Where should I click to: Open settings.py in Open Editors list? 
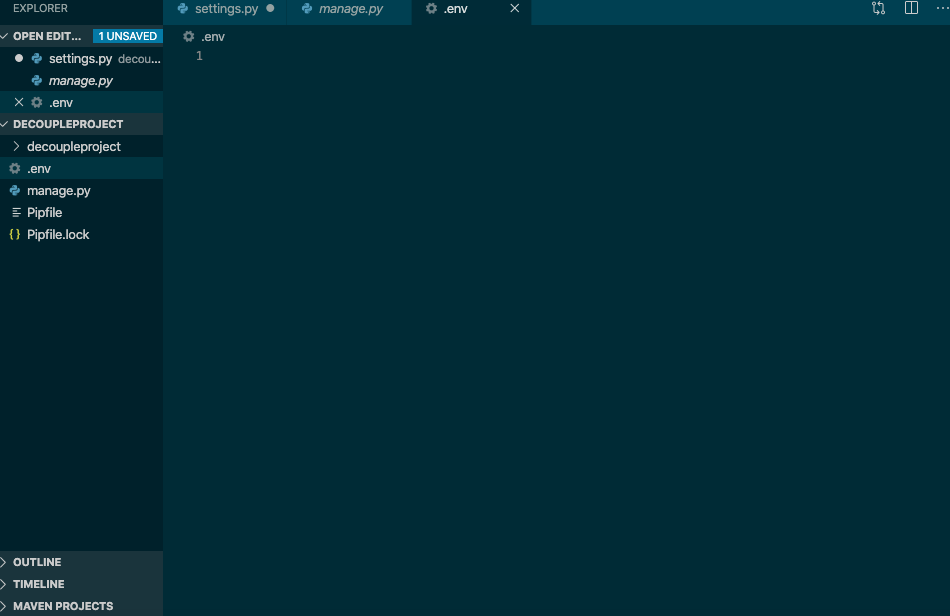(80, 59)
